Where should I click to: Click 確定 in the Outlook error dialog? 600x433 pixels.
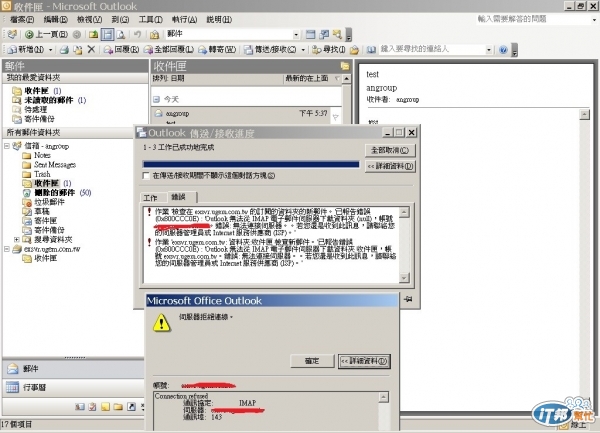point(312,361)
